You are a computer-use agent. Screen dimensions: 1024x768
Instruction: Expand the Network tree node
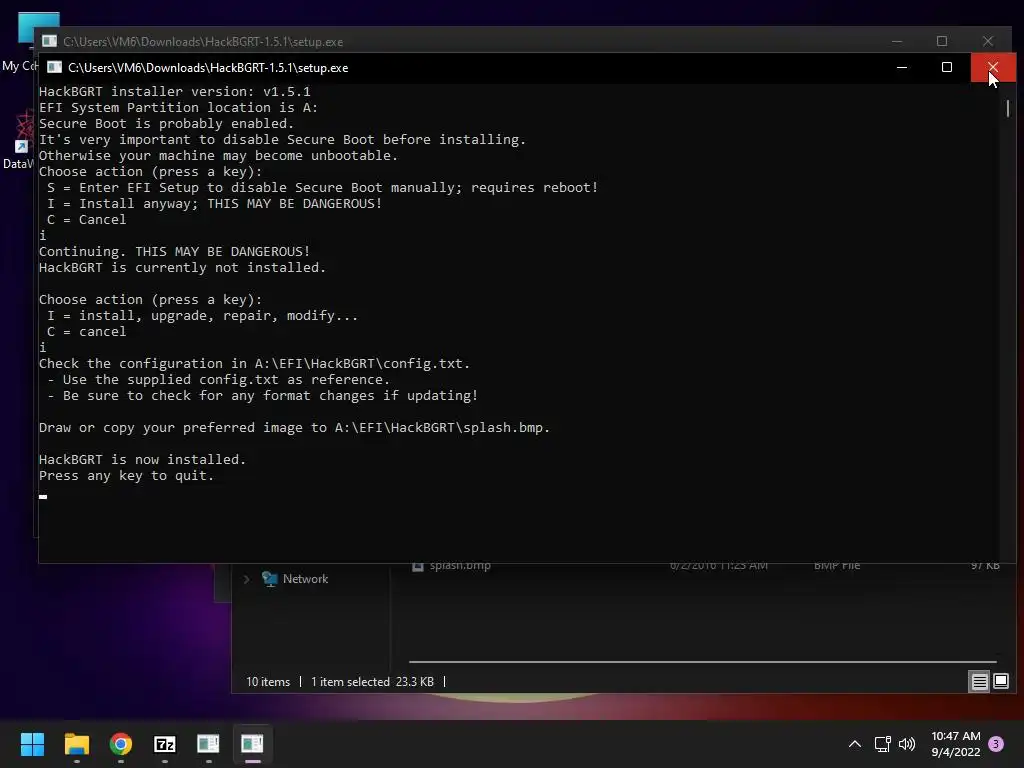click(246, 579)
